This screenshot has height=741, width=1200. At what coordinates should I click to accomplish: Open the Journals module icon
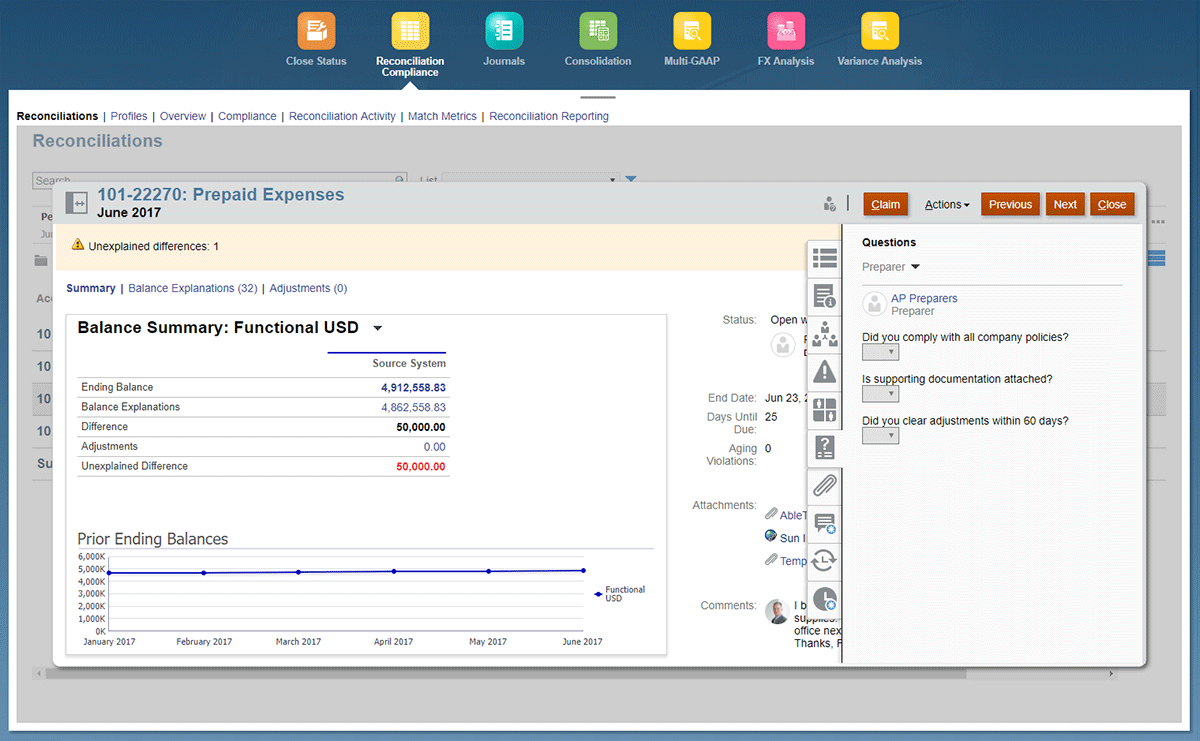(x=504, y=31)
